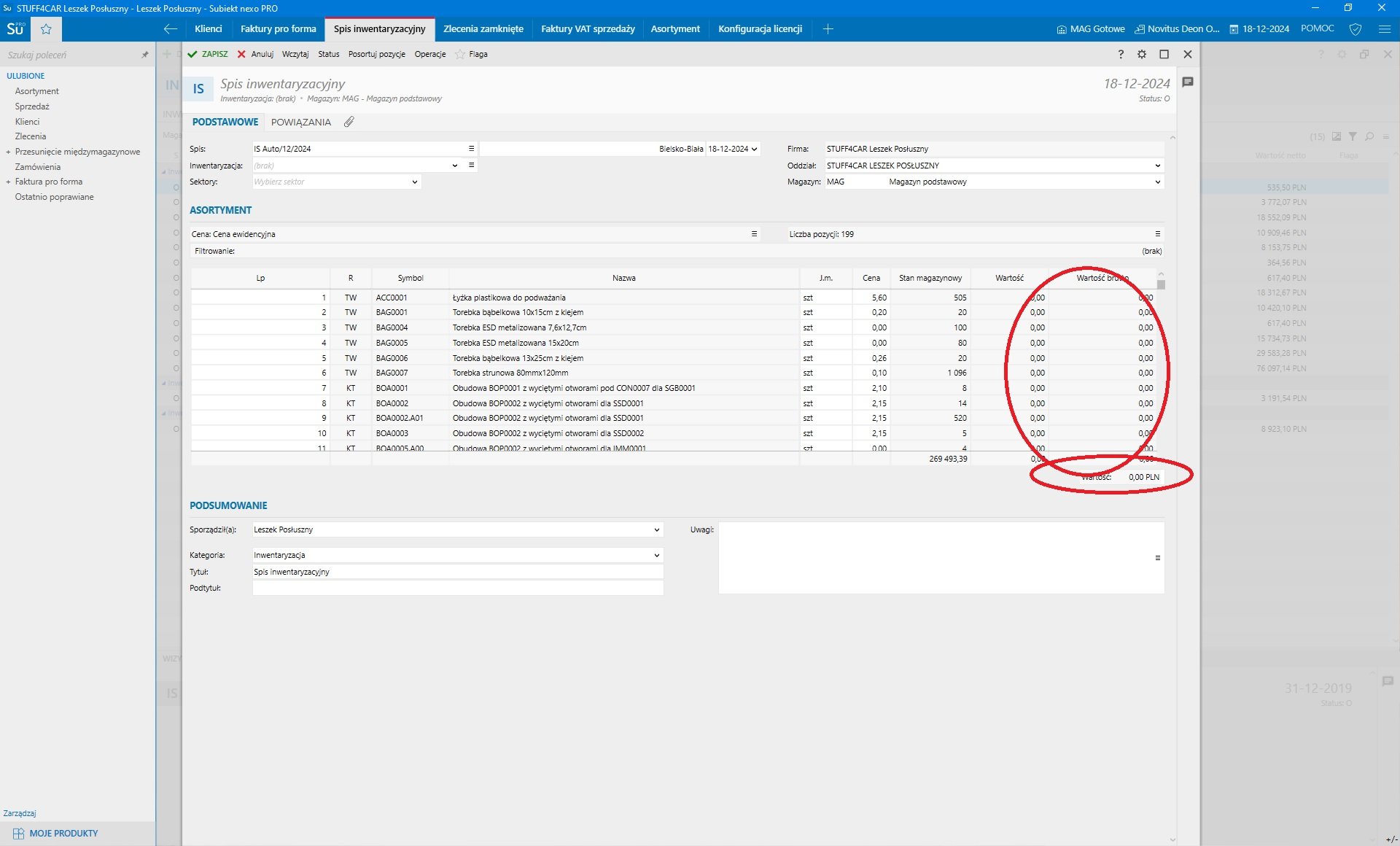Image resolution: width=1400 pixels, height=846 pixels.
Task: Pin the command search panel
Action: pyautogui.click(x=144, y=55)
